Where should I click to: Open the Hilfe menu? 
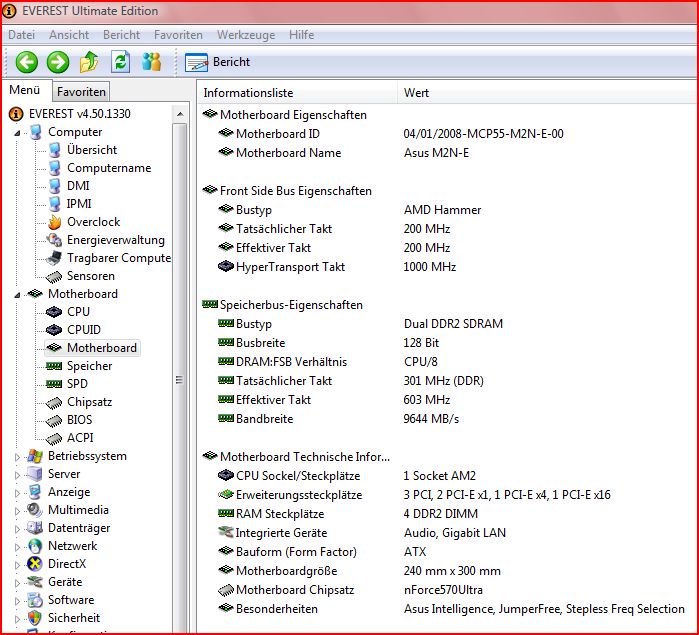tap(301, 35)
